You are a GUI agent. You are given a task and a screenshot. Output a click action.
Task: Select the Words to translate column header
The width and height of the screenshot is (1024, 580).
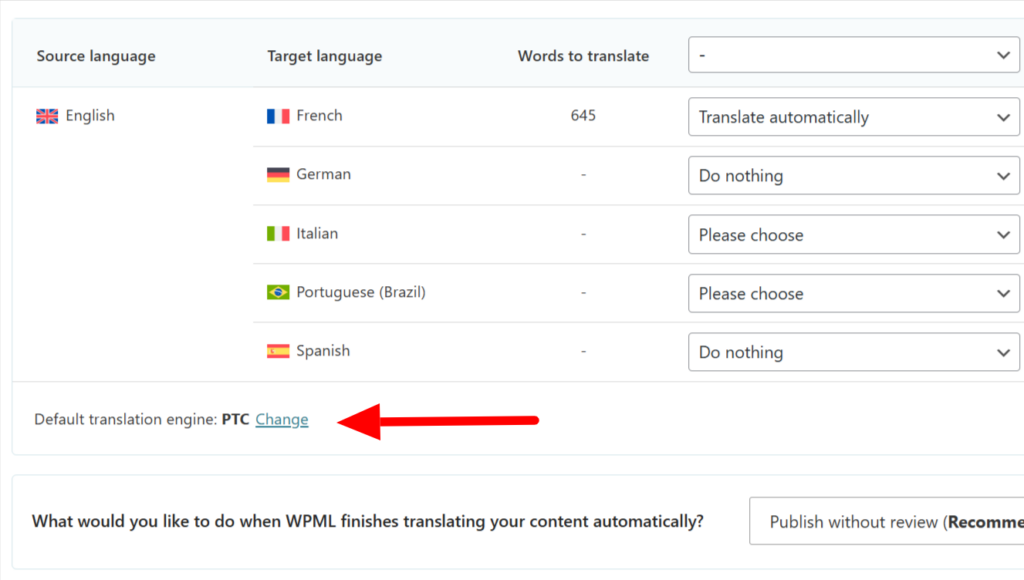coord(583,56)
